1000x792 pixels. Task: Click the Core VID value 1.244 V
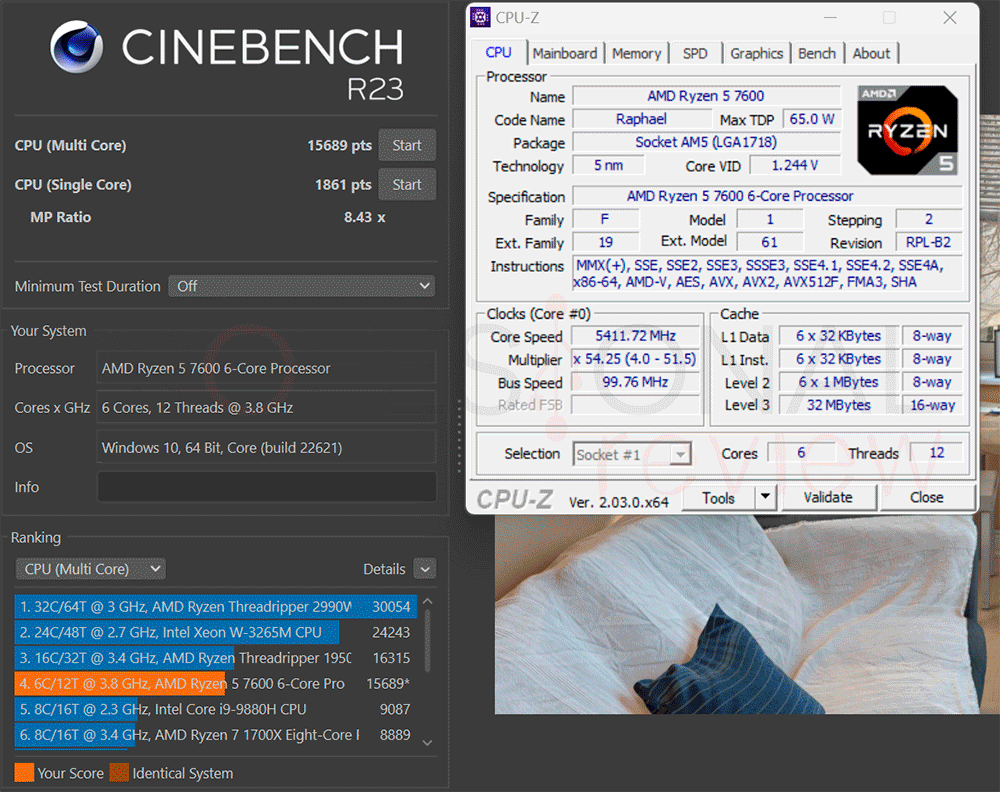(x=795, y=166)
